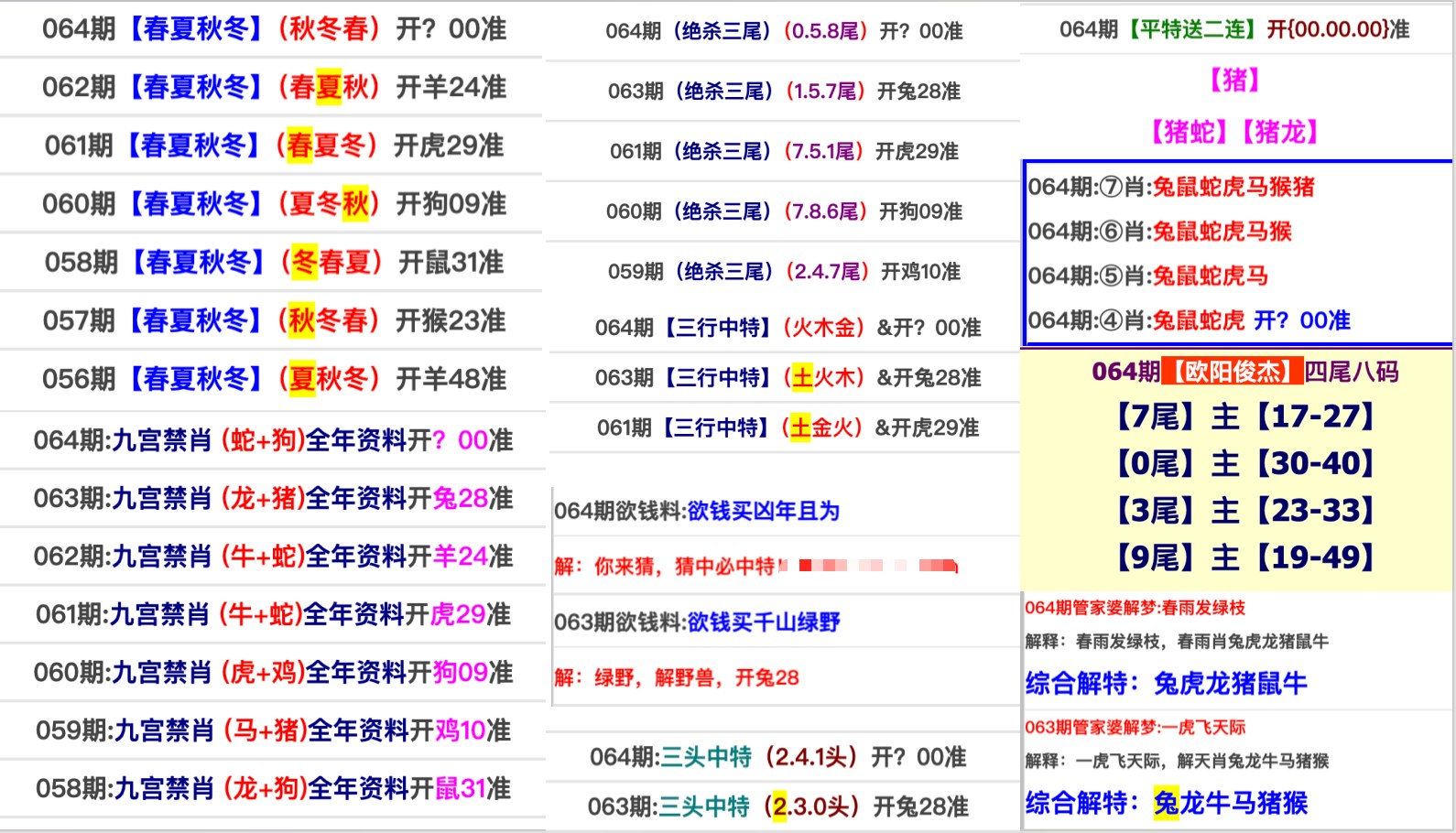This screenshot has width=1456, height=833.
Task: Select the 【9尾】主【19-49】 line
Action: tap(1244, 557)
